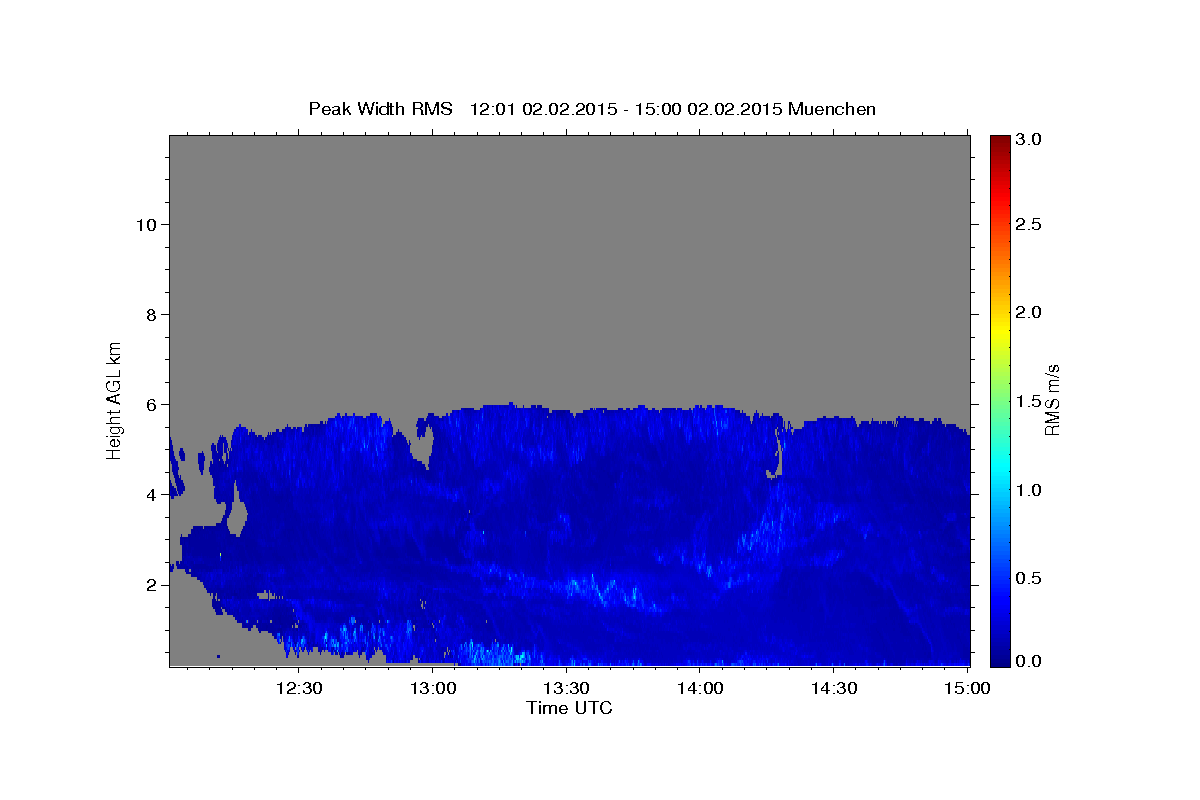Click the 14:30 time tick label
The width and height of the screenshot is (1200, 800).
tap(834, 688)
